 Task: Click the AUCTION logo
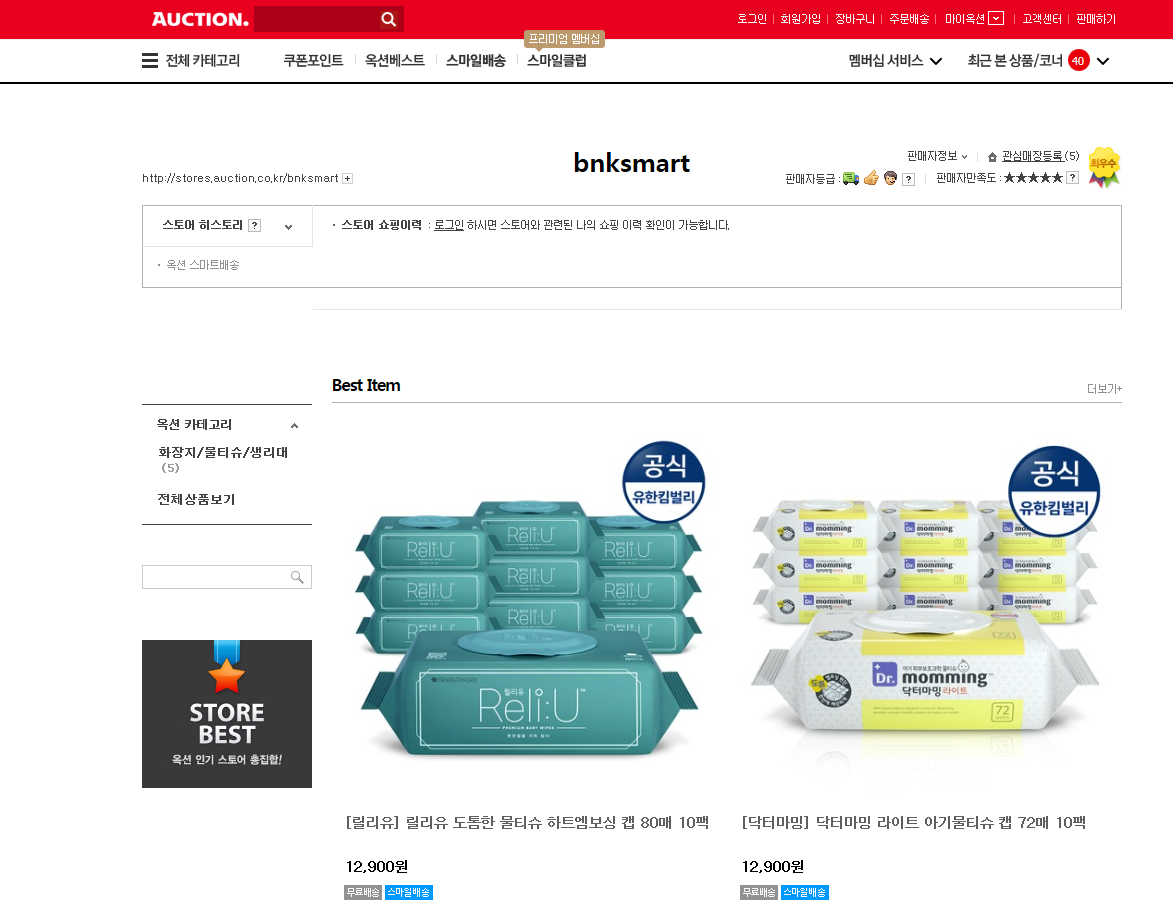pyautogui.click(x=200, y=19)
